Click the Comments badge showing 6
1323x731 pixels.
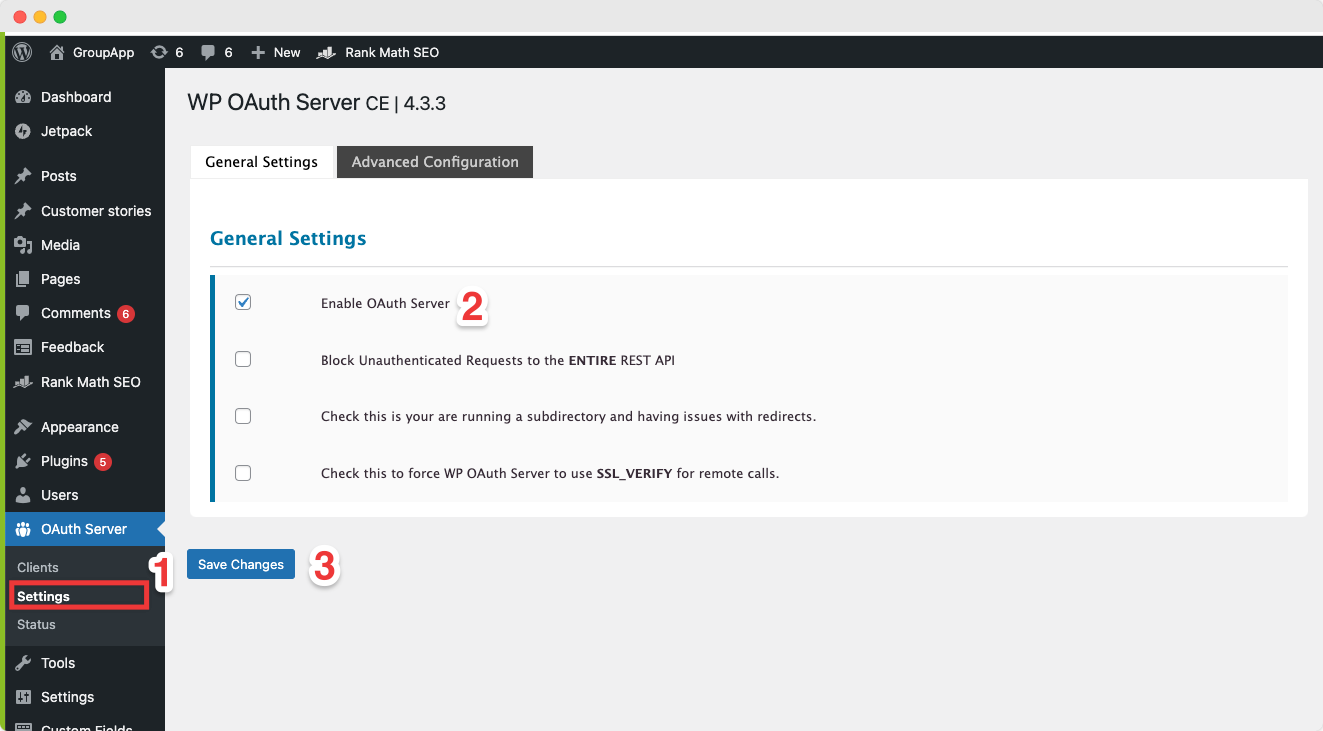125,314
